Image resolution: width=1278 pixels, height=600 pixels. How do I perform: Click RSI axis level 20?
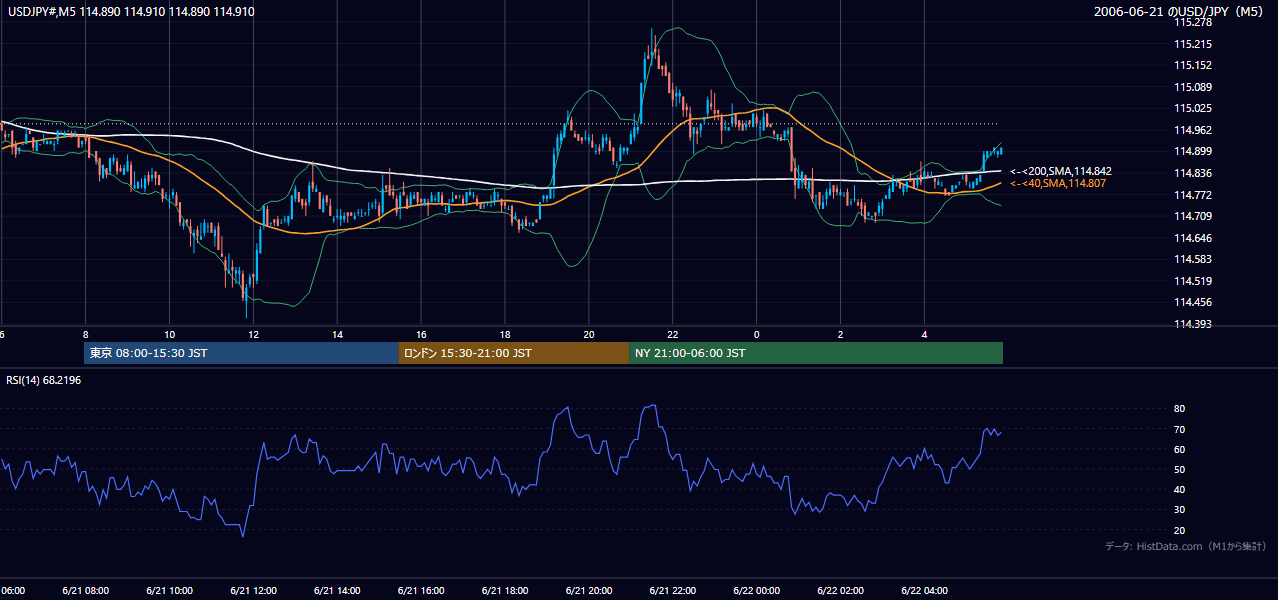1179,530
